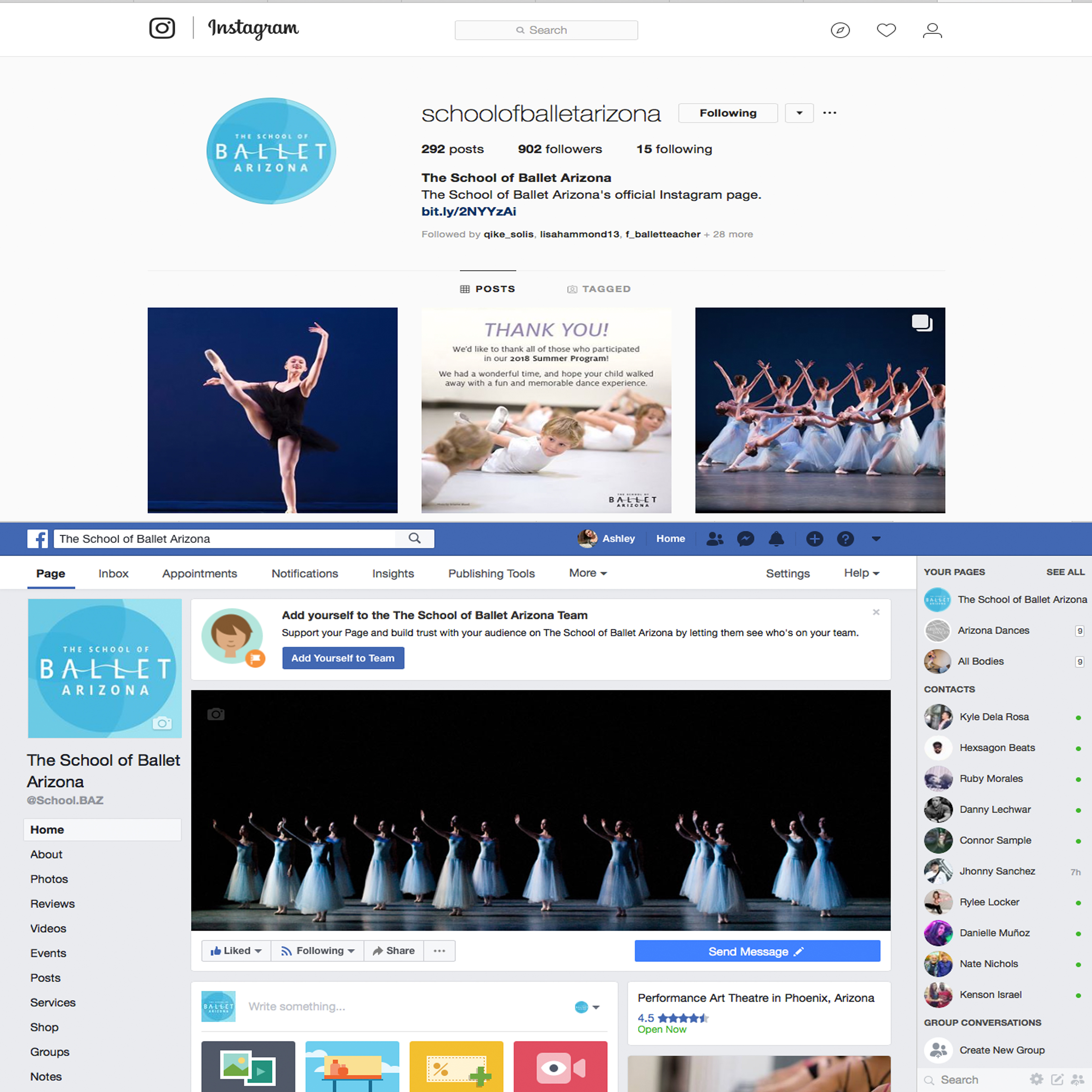Screen dimensions: 1092x1092
Task: Open Facebook friend requests icon
Action: coord(715,539)
